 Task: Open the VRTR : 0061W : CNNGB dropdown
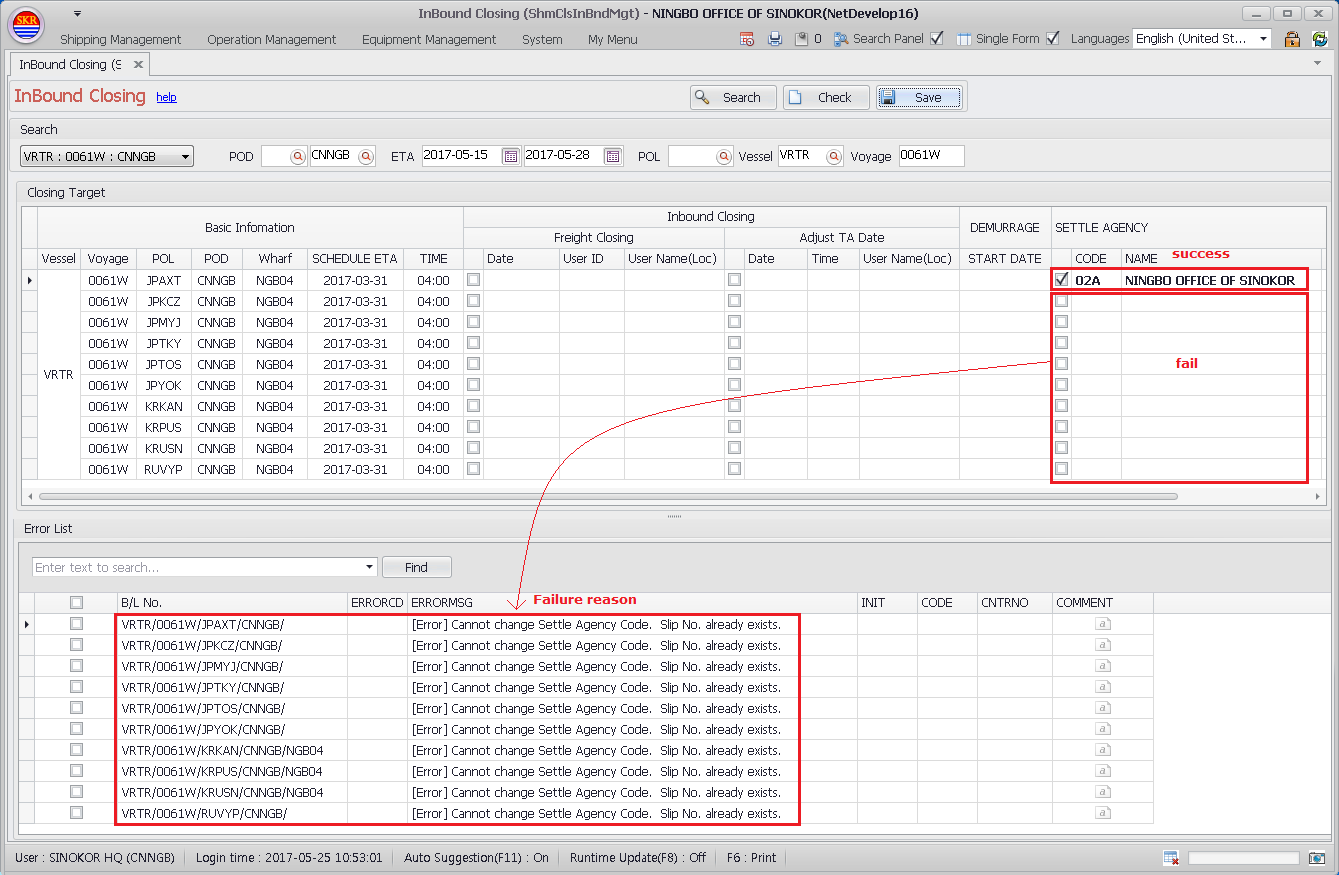(185, 156)
